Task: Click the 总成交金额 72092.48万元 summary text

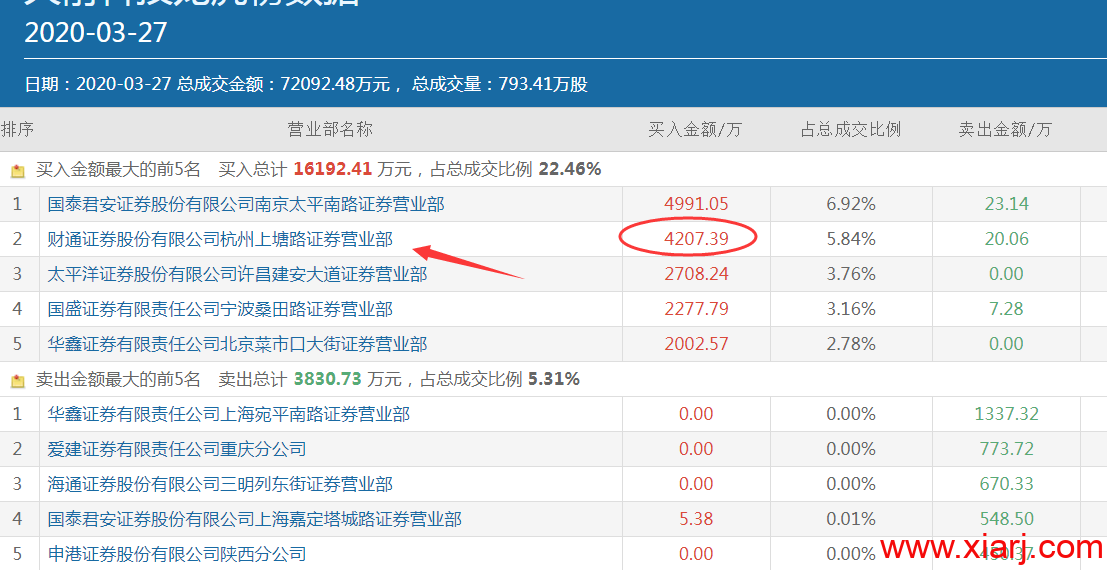Action: click(x=284, y=84)
